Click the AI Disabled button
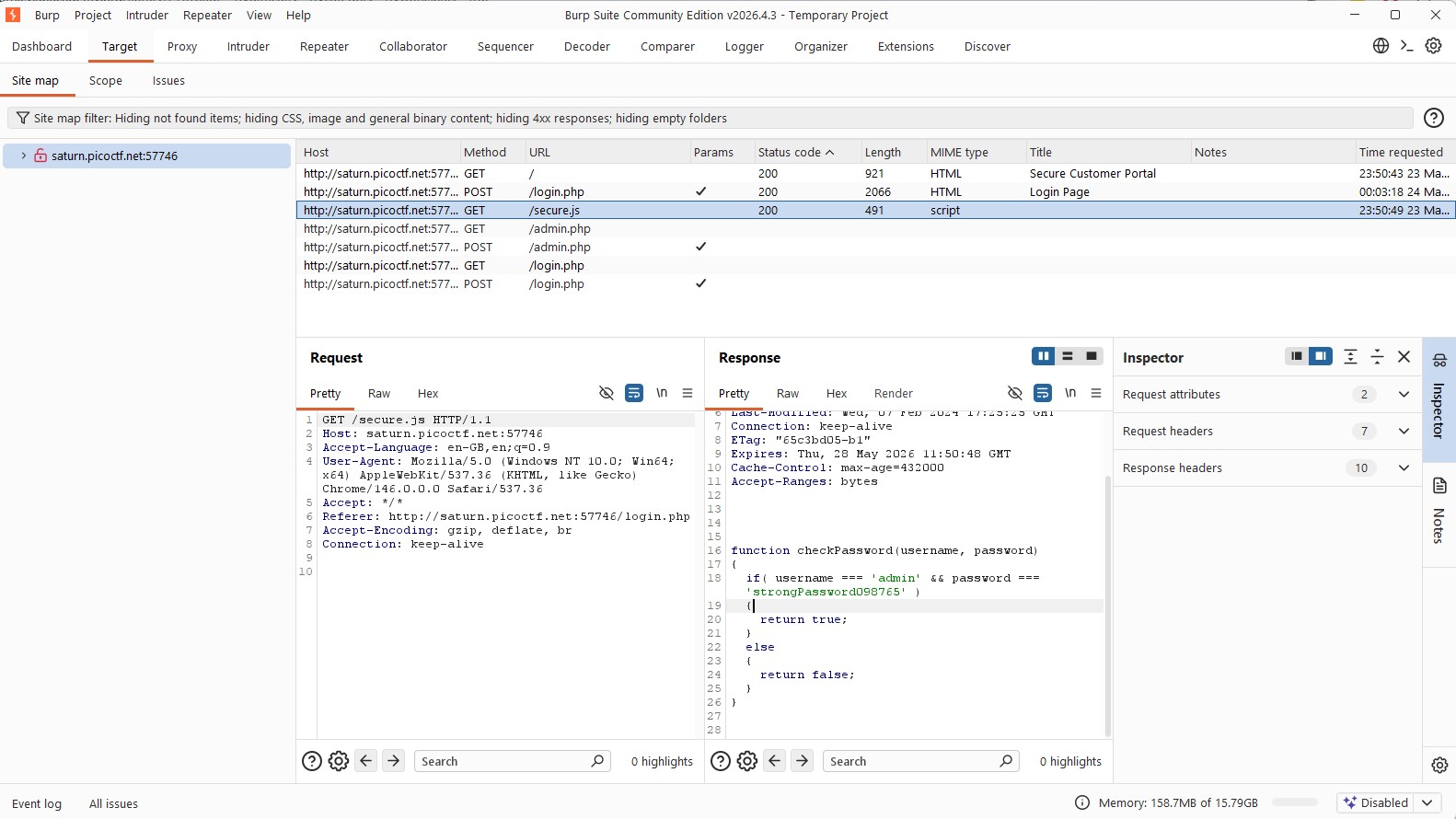Image resolution: width=1456 pixels, height=819 pixels. tap(1377, 802)
